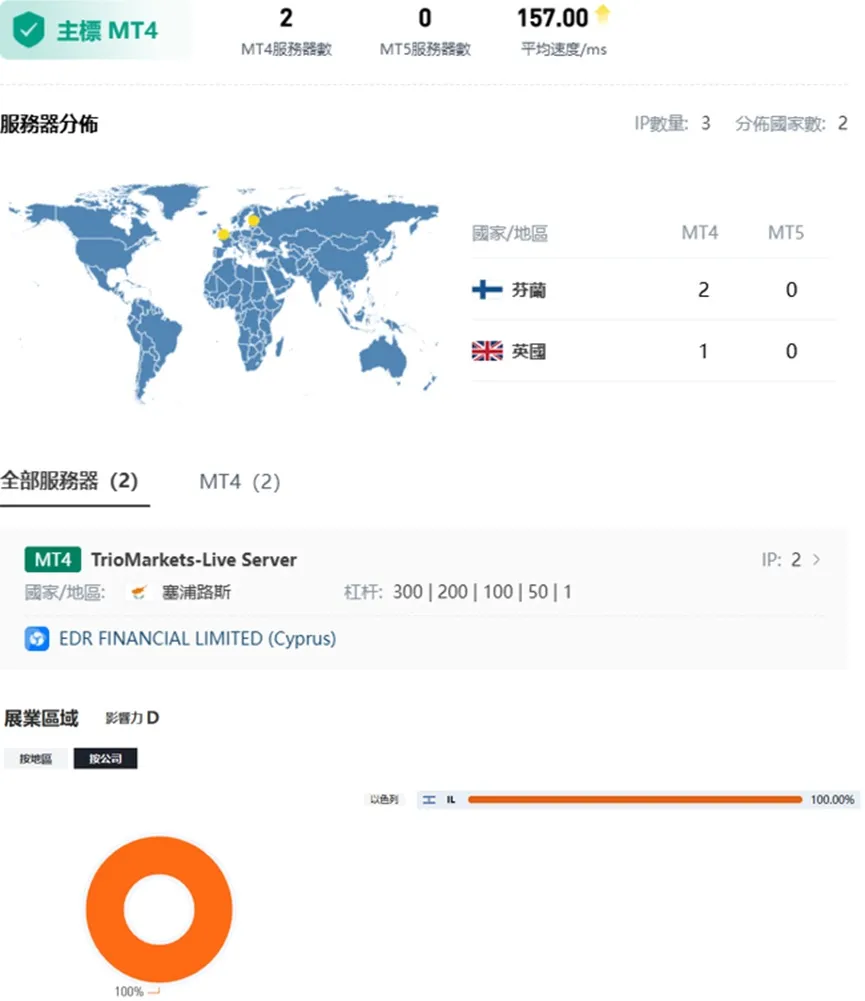Click the MT4 count 1 in UK row

point(703,351)
